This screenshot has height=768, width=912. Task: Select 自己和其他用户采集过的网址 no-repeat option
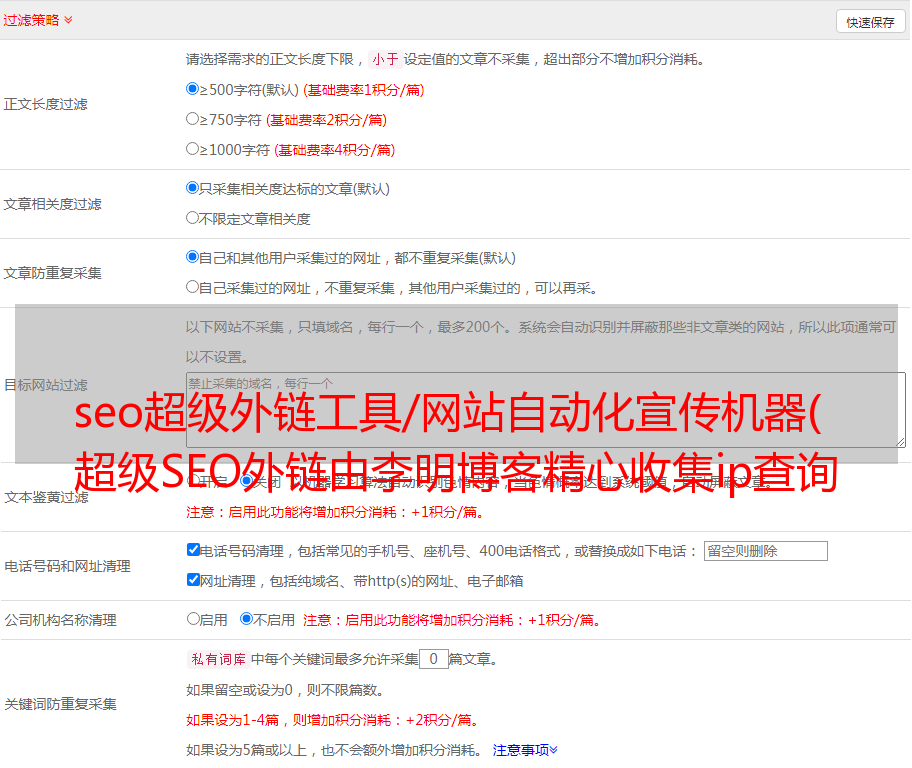click(x=192, y=257)
